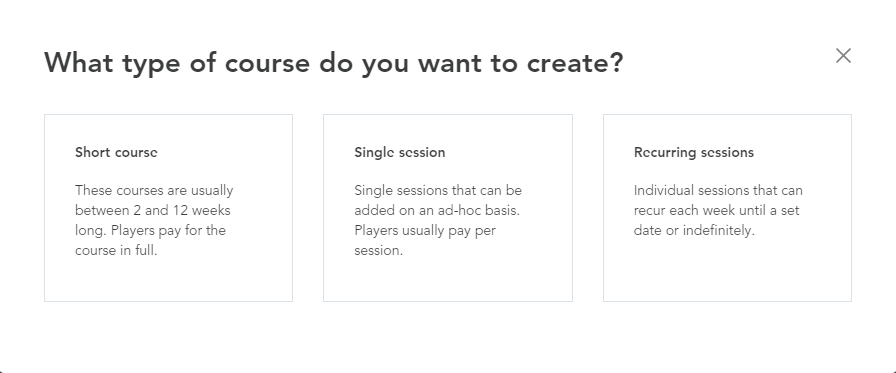Click 'between 2 and 12 weeks' text

pyautogui.click(x=153, y=210)
